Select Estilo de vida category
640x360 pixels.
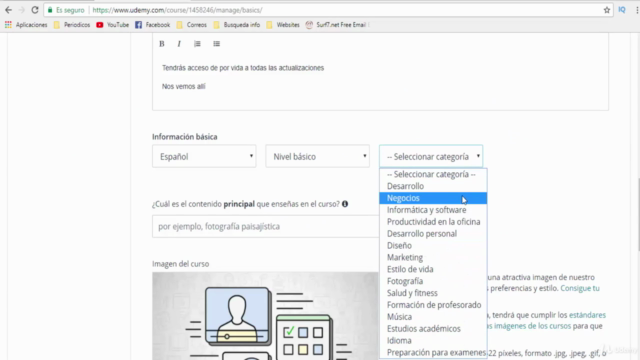433,269
